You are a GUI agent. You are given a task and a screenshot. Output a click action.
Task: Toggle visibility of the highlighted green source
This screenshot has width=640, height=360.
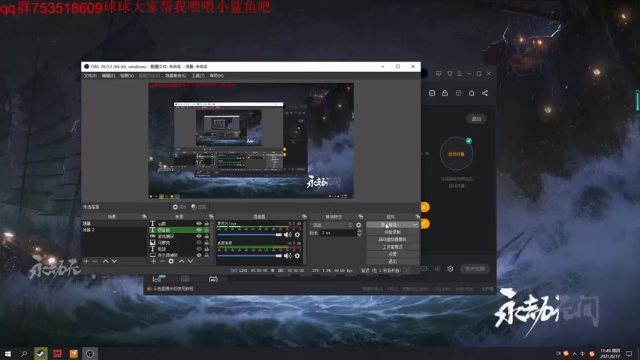pos(199,230)
